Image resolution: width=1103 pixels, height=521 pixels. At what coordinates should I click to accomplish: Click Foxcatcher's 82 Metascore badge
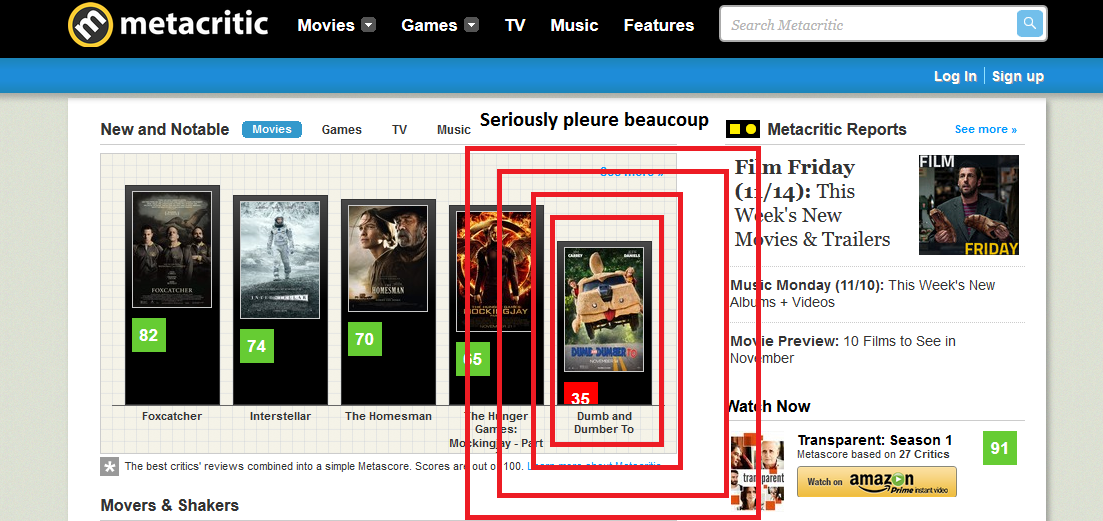(148, 335)
